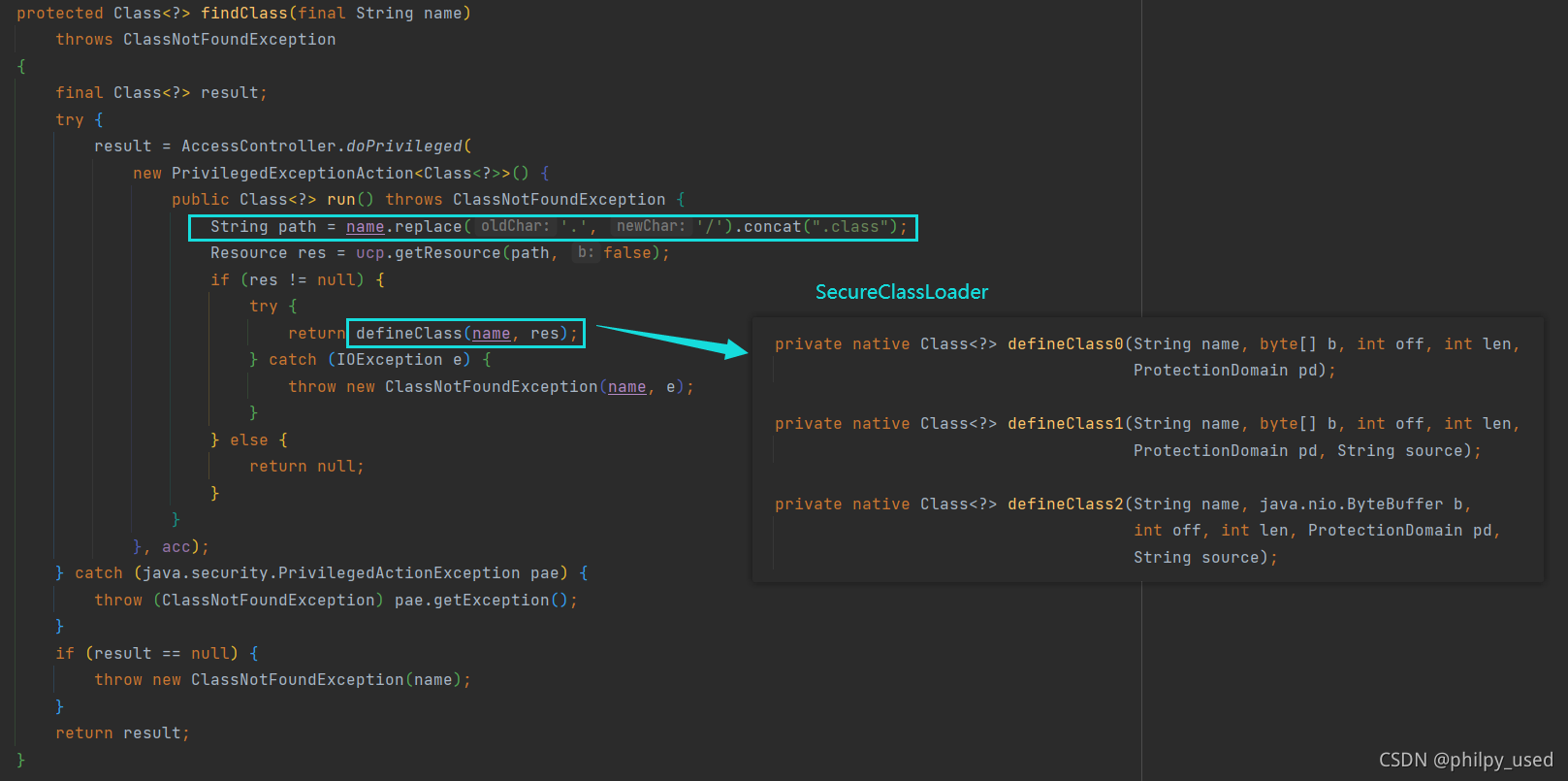Click the newChar parameter hint

650,226
